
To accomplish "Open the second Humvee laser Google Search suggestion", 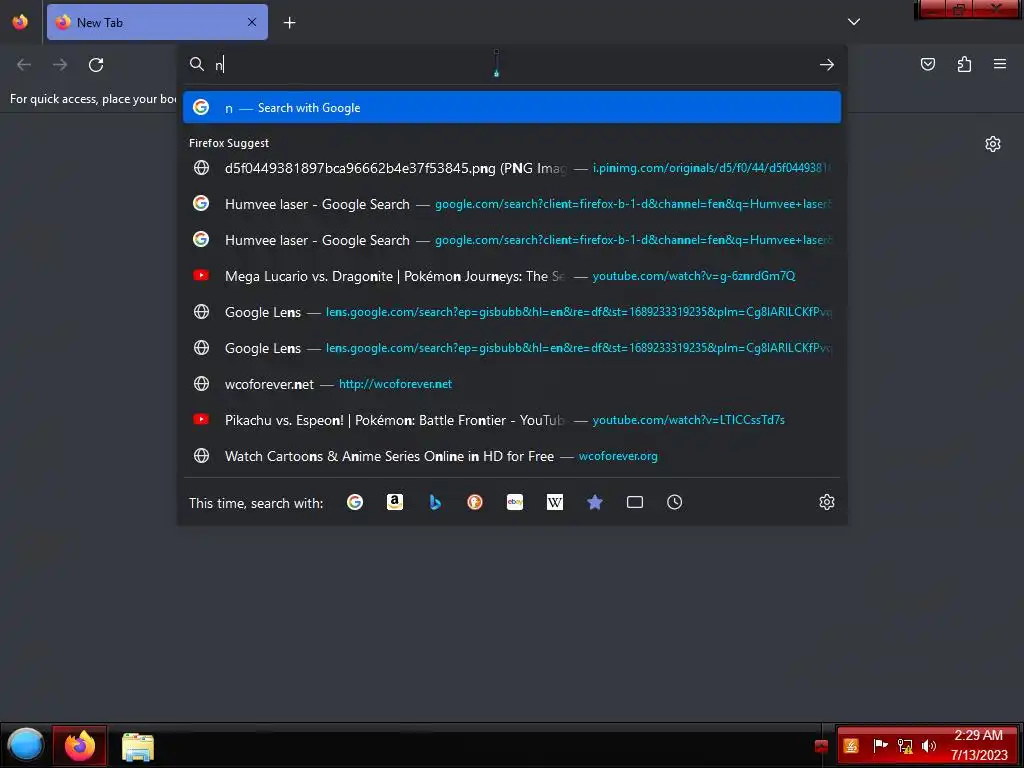I will [x=512, y=240].
